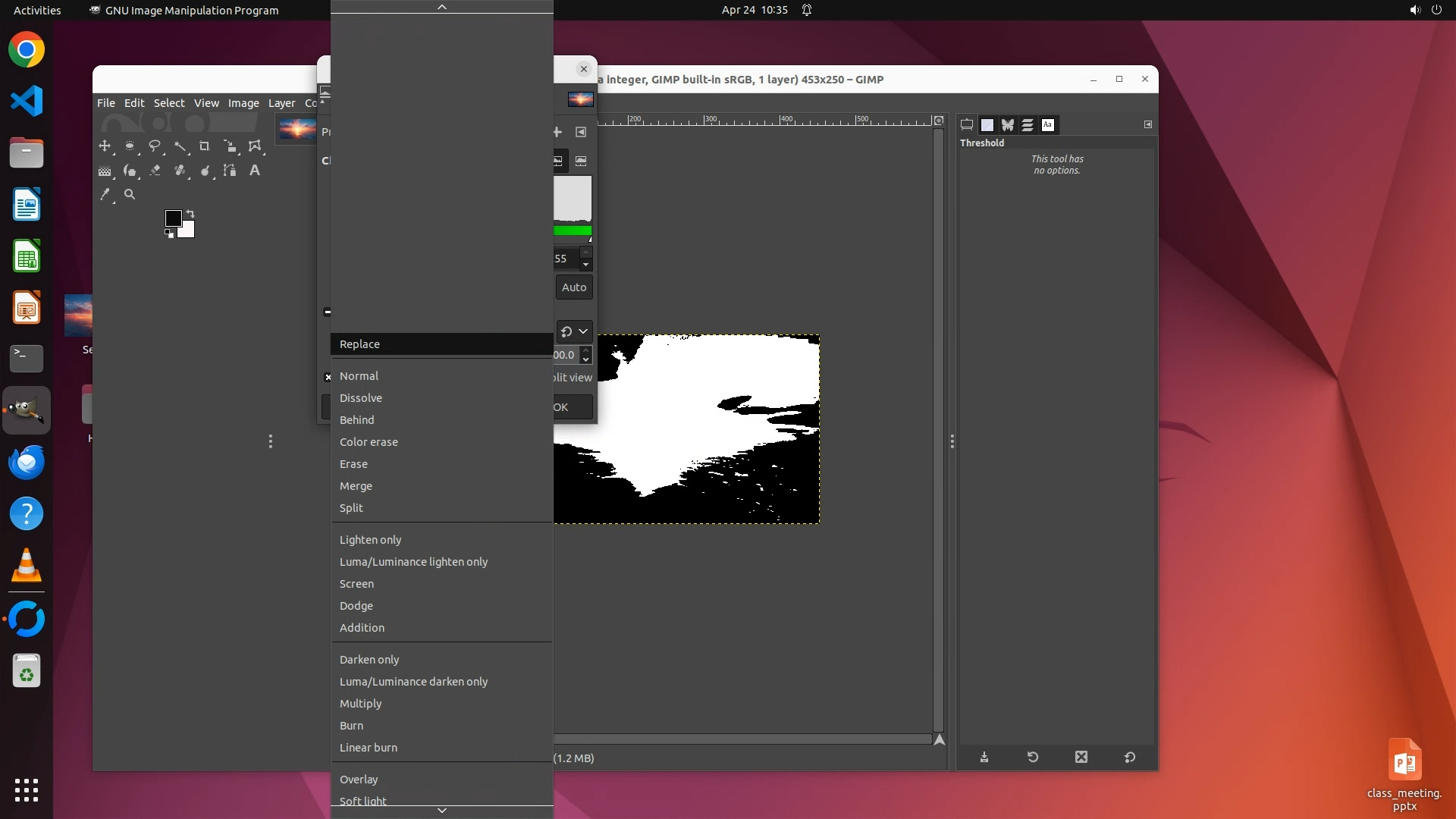Open the Brushes tab with butterfly icon
This screenshot has width=1456, height=819.
tap(1007, 125)
